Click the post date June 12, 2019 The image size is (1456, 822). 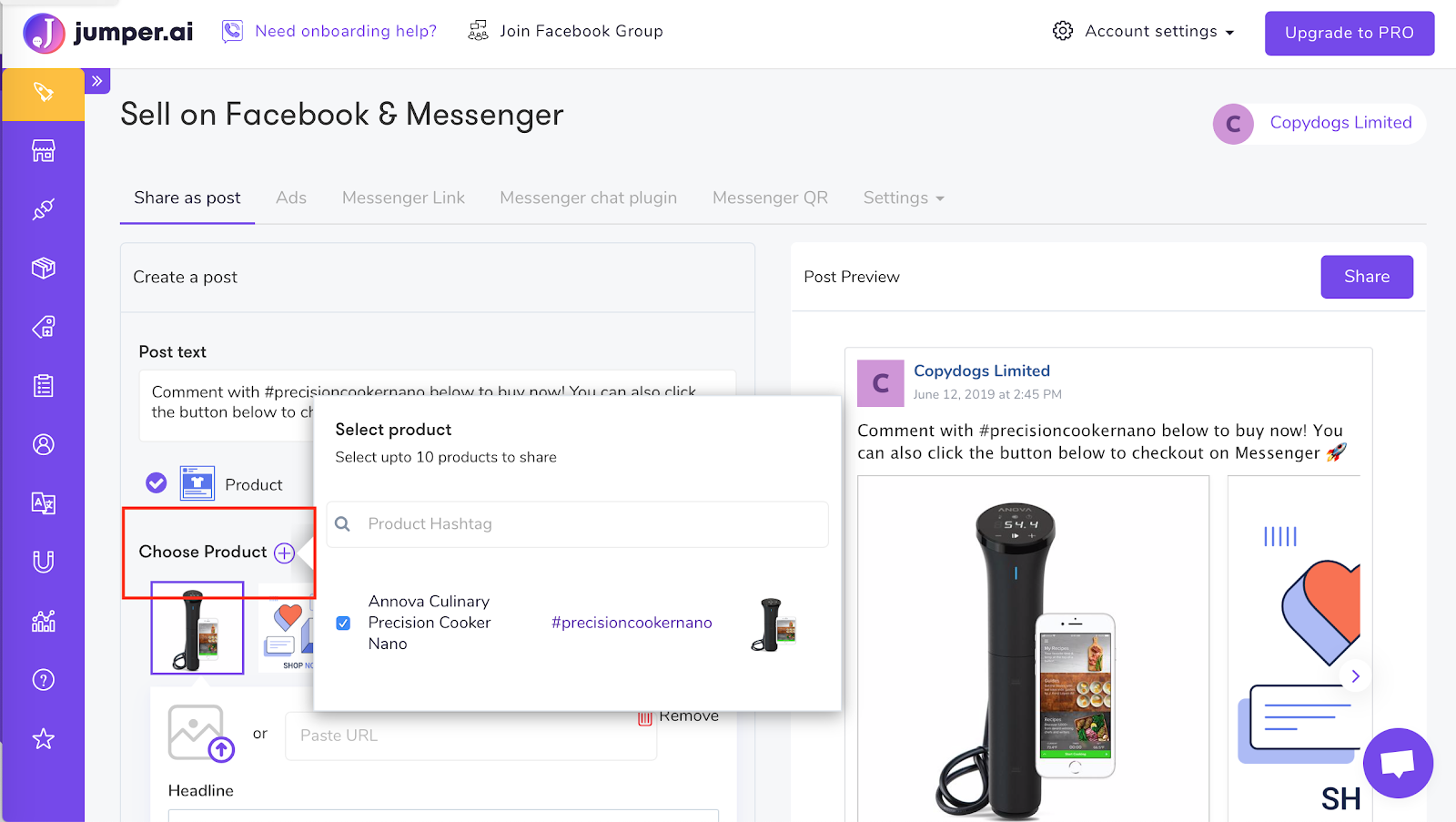pos(987,394)
